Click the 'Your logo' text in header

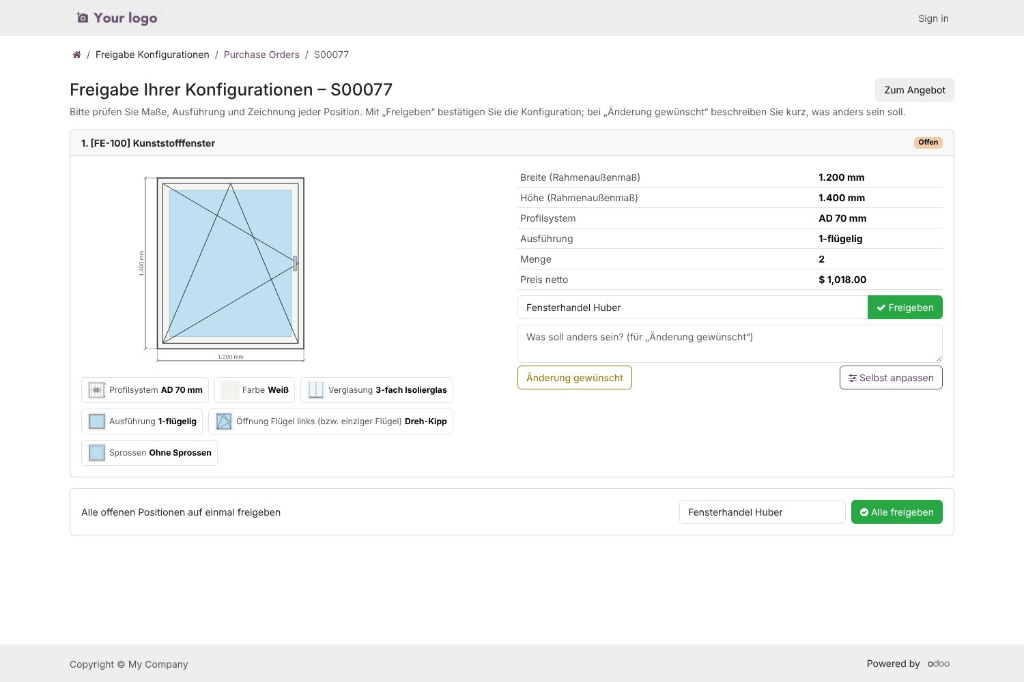[x=125, y=18]
